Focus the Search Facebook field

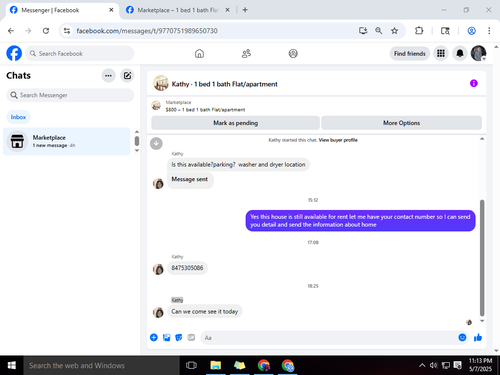pyautogui.click(x=80, y=53)
